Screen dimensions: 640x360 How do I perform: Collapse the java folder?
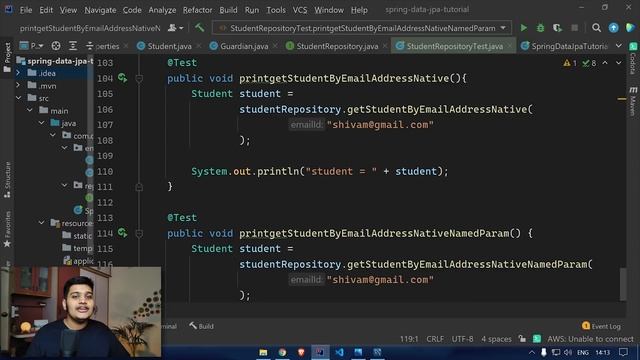[42, 123]
